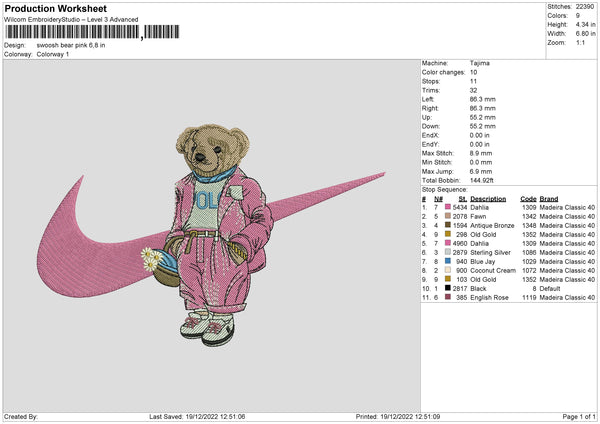This screenshot has width=600, height=424.
Task: Click the Blue Jay color swatch
Action: [448, 261]
